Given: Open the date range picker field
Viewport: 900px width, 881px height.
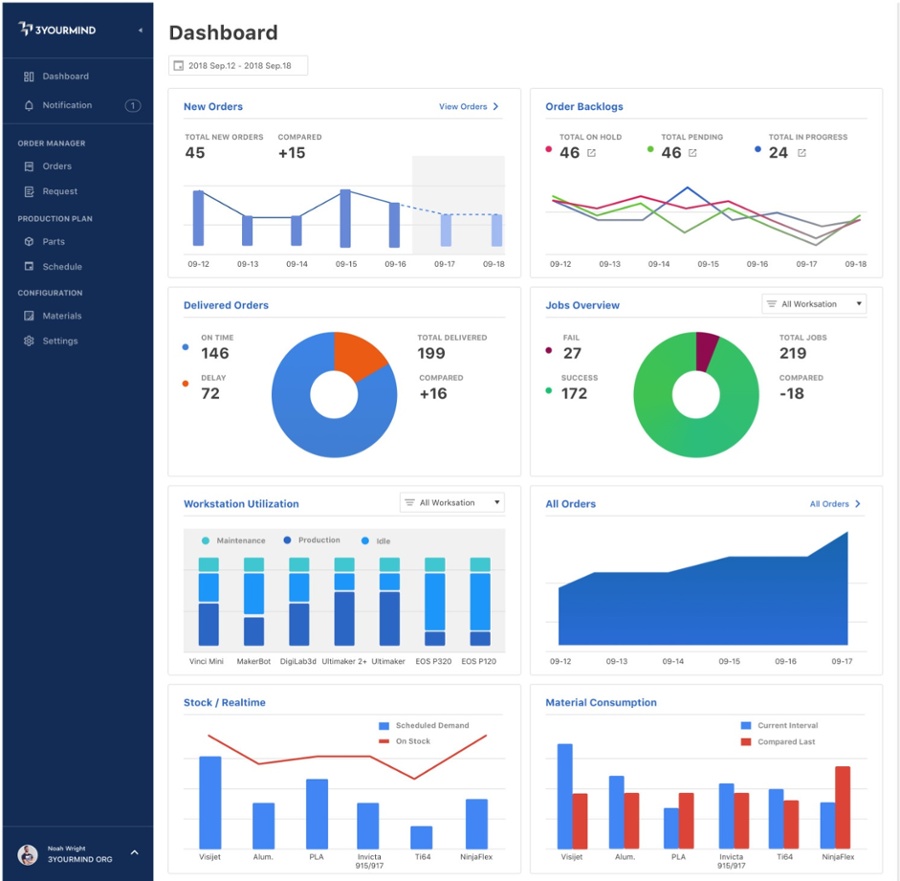Looking at the screenshot, I should [238, 66].
